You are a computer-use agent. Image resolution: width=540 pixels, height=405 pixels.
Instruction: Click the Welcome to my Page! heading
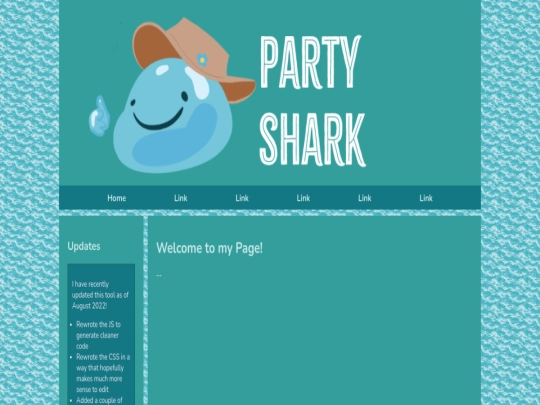click(209, 248)
